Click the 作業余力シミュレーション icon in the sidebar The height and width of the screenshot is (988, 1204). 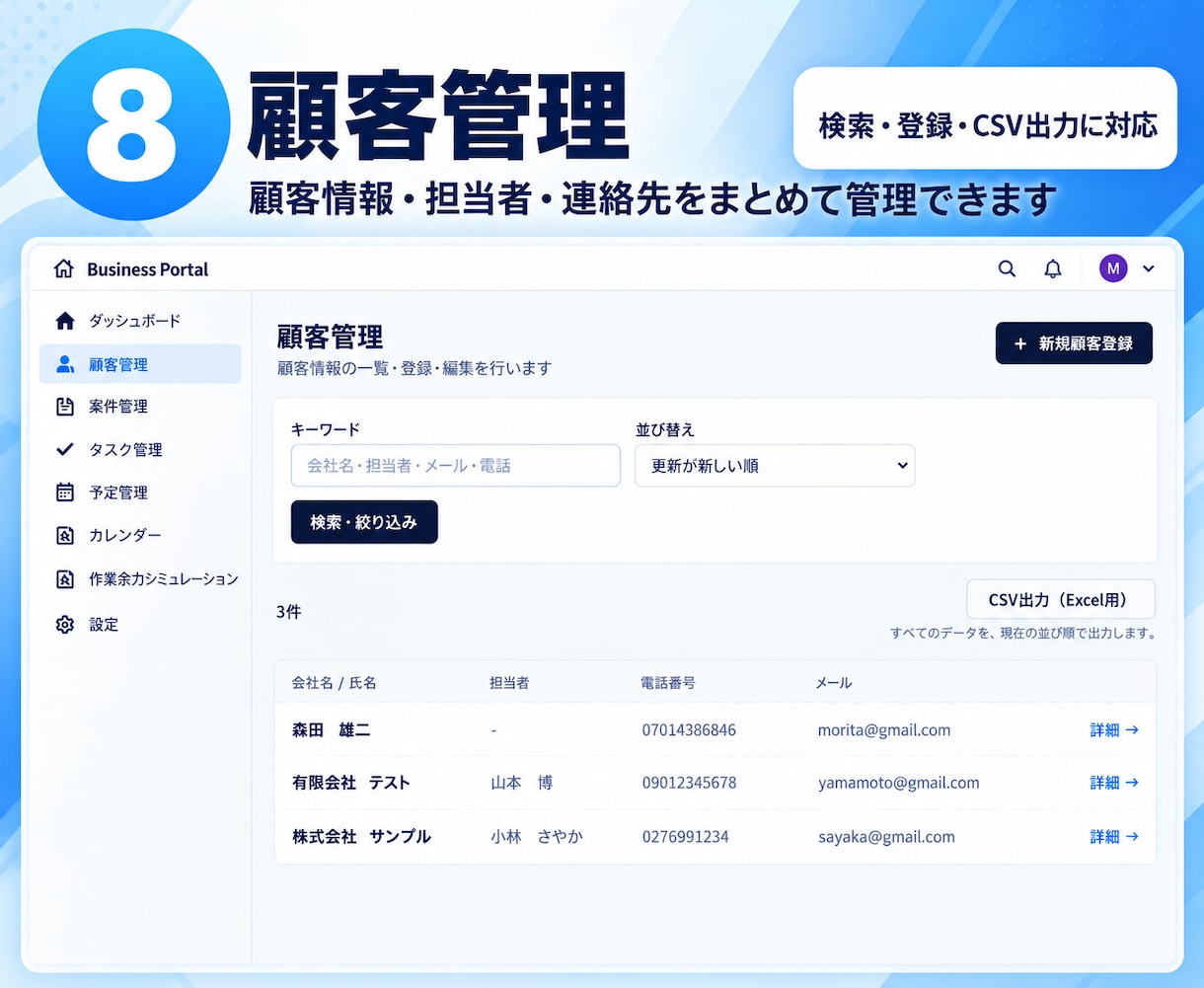click(x=65, y=579)
